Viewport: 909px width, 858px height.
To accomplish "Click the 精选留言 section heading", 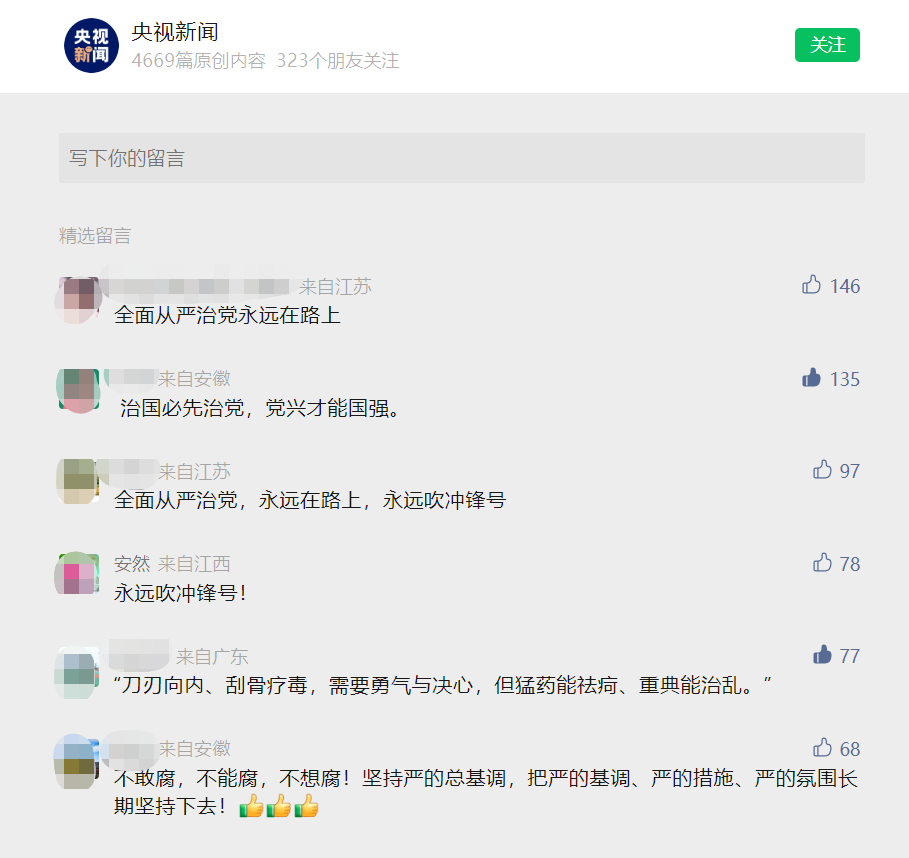I will pyautogui.click(x=95, y=235).
